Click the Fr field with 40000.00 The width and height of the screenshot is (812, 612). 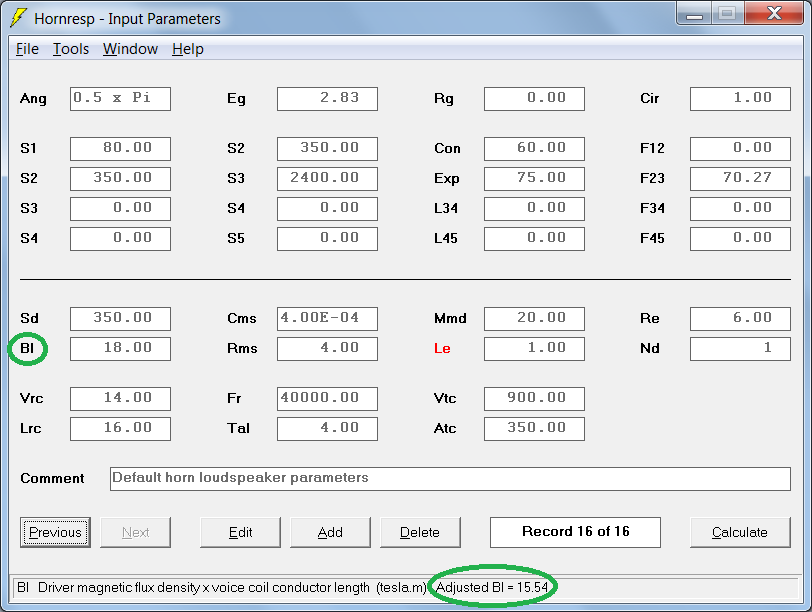click(327, 399)
